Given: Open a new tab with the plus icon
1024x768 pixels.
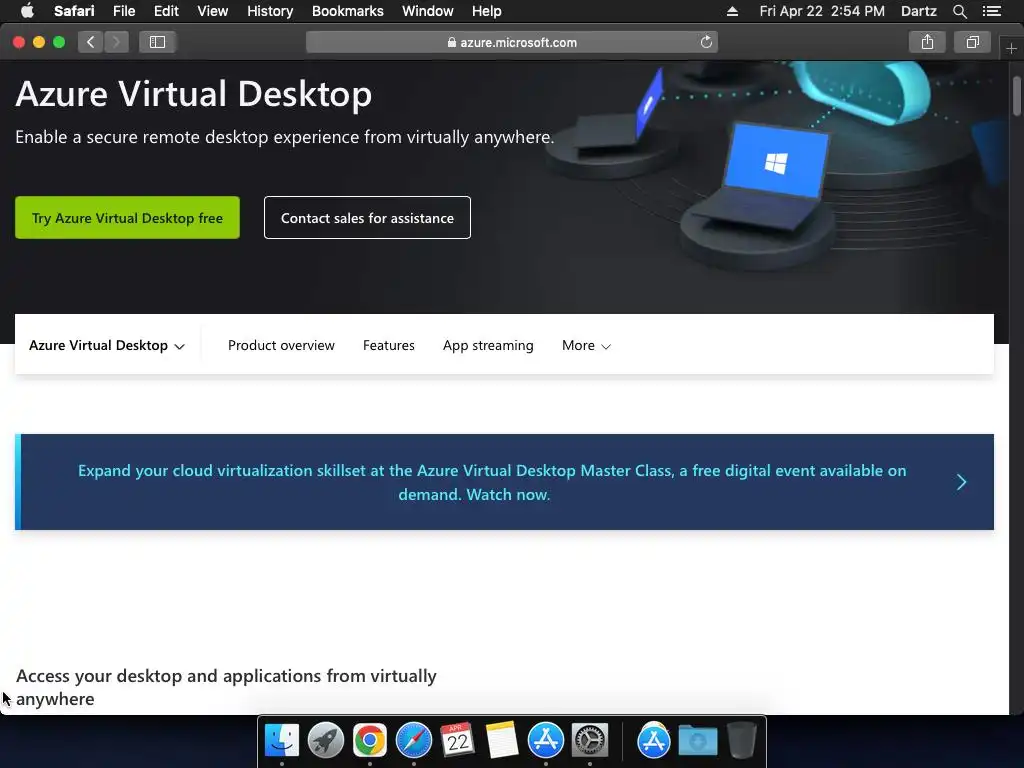Looking at the screenshot, I should point(1012,48).
